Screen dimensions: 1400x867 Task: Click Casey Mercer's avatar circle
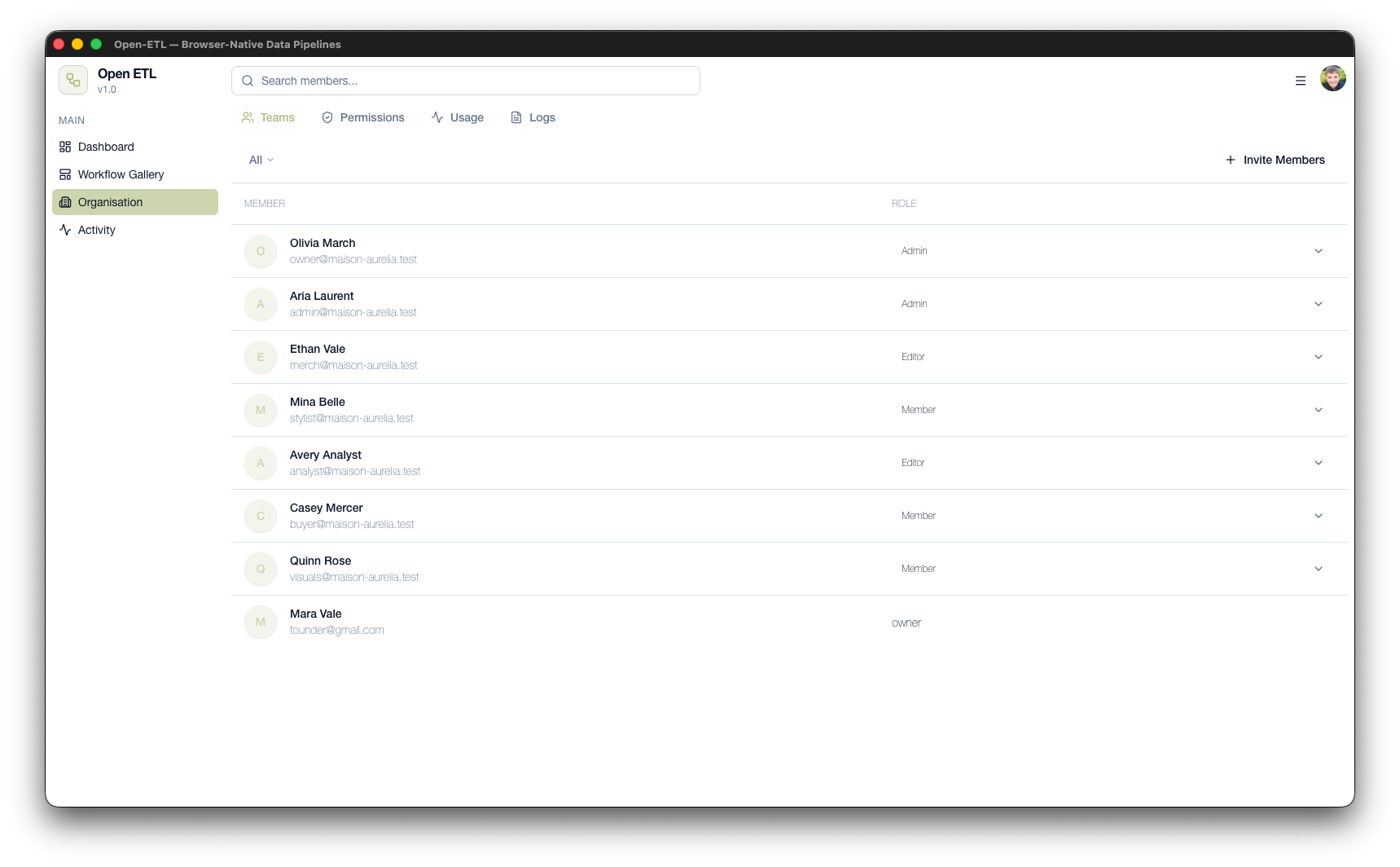coord(261,516)
